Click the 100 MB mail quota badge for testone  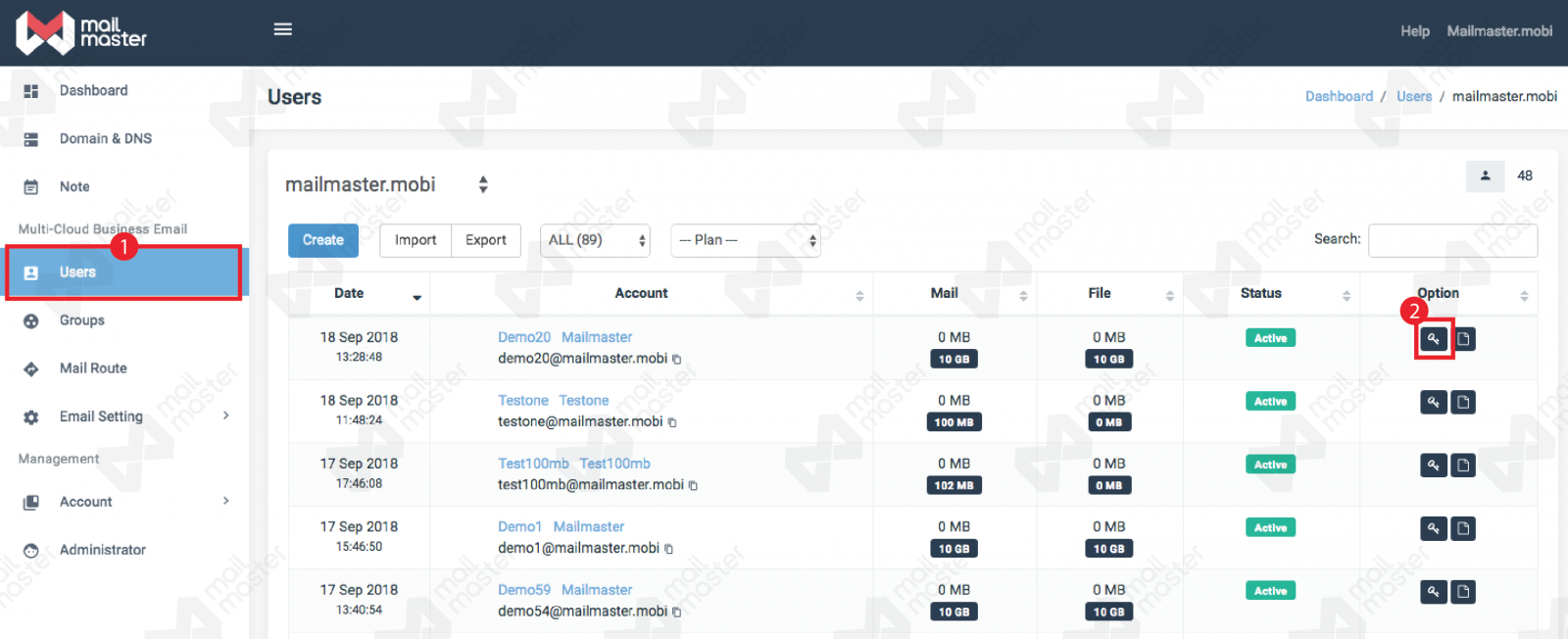pos(954,422)
